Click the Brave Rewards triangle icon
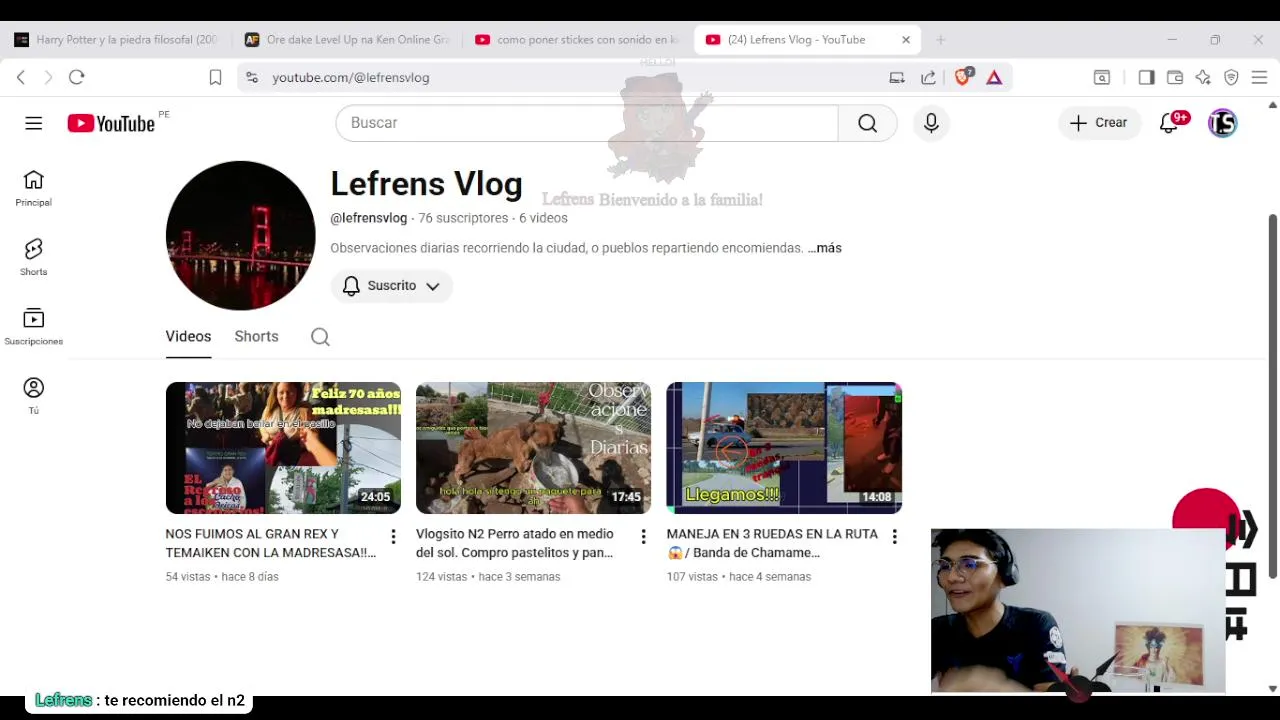This screenshot has height=720, width=1280. point(994,77)
